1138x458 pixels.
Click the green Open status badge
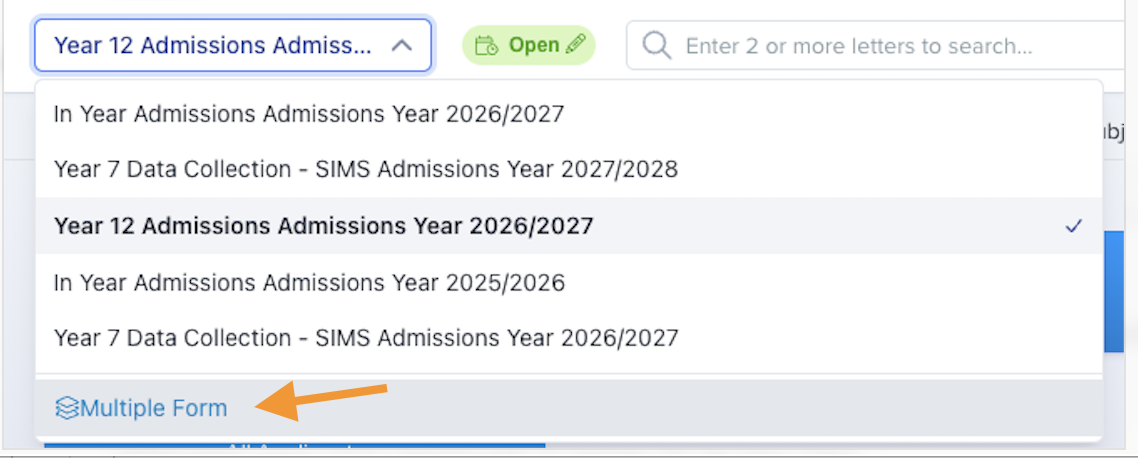click(529, 45)
